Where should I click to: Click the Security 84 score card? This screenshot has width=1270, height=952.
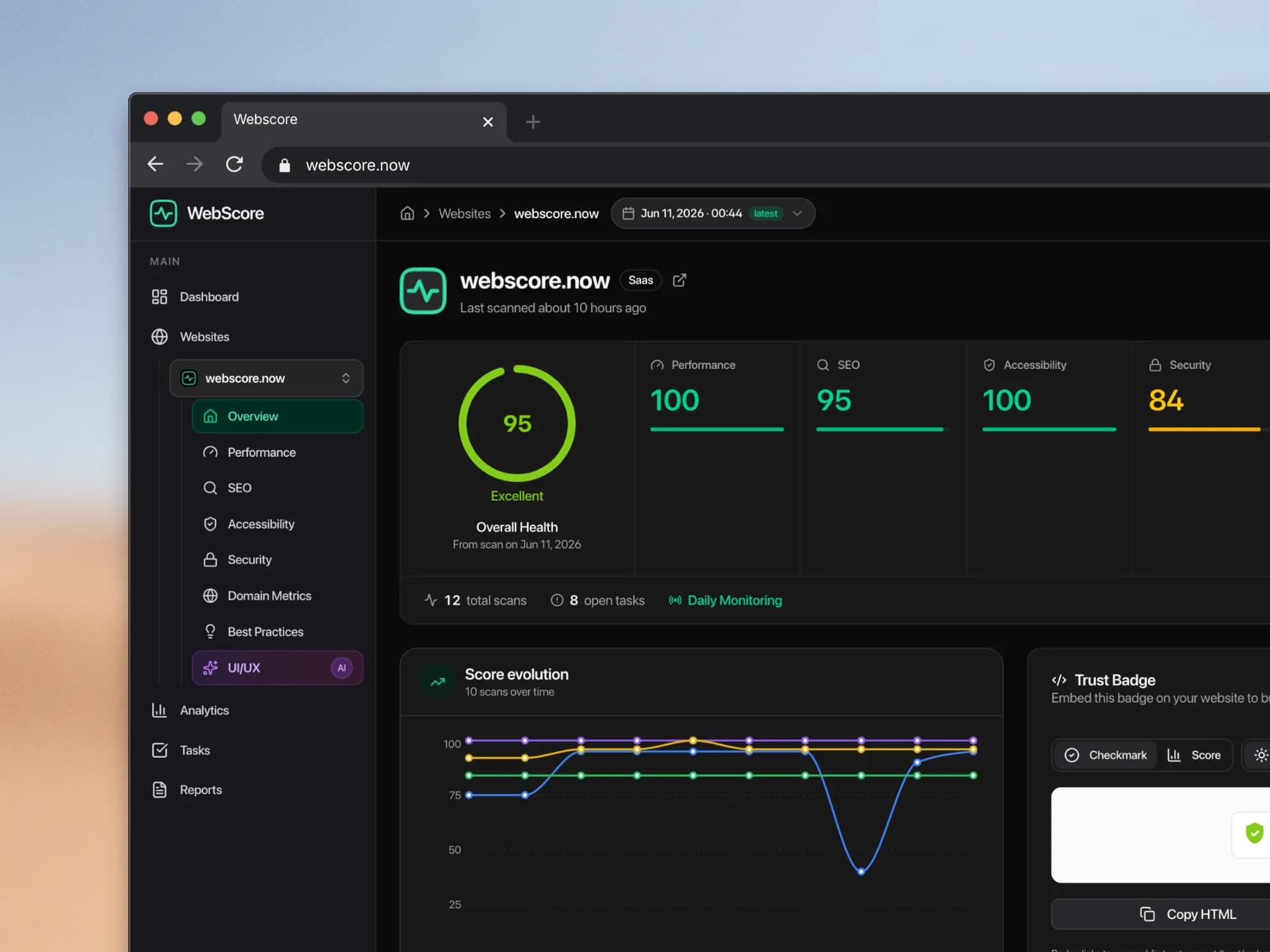pos(1201,458)
